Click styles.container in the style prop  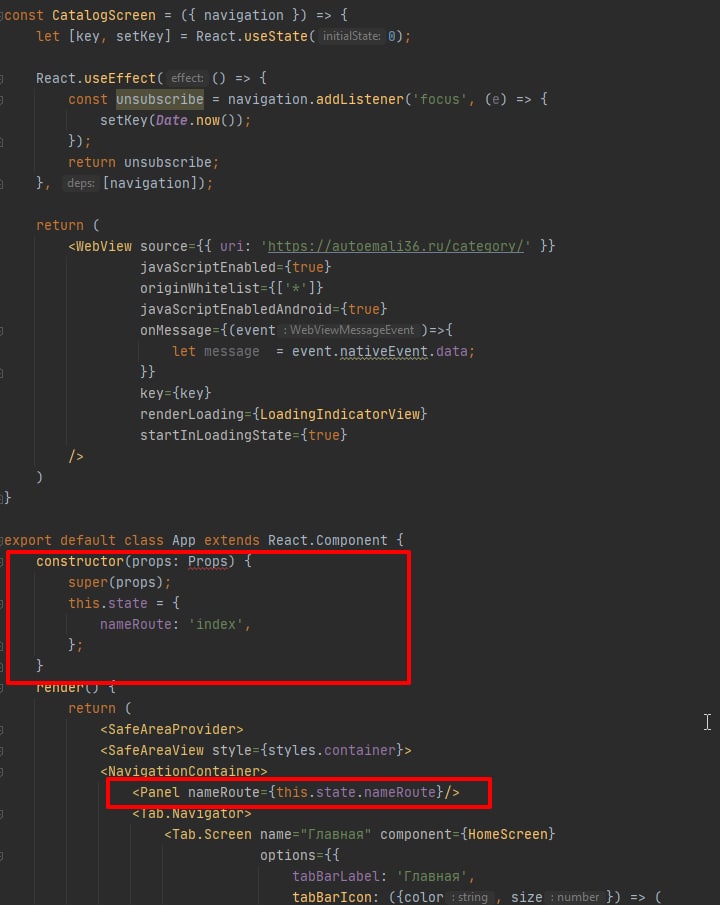(331, 750)
